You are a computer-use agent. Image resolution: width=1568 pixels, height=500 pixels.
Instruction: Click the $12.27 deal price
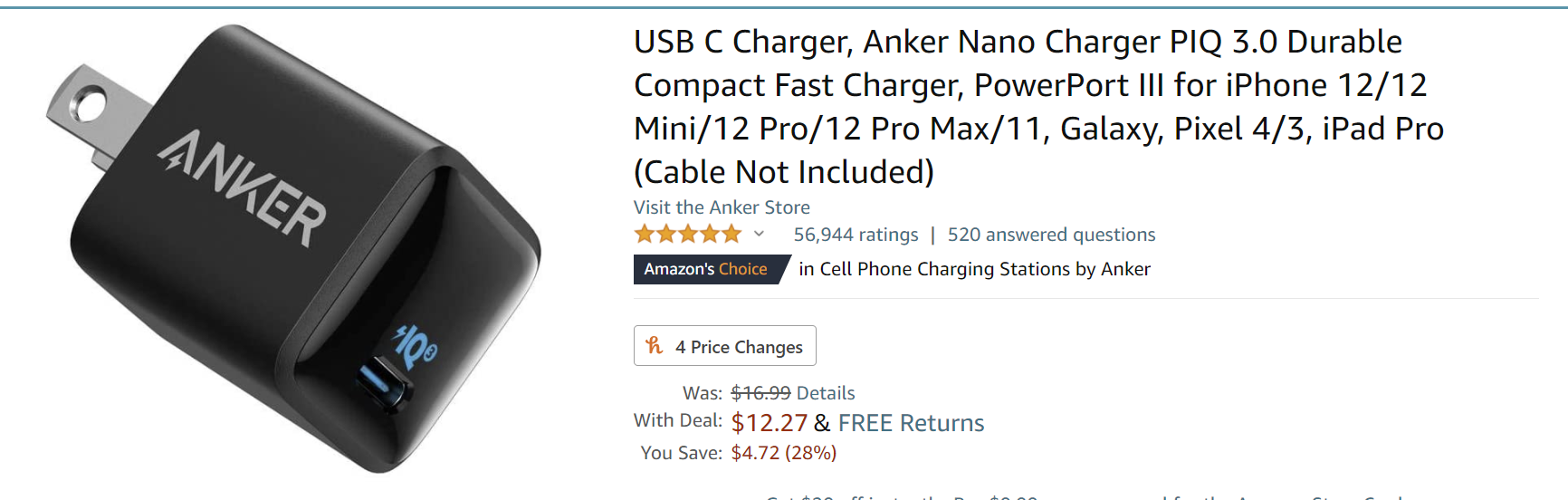click(769, 423)
